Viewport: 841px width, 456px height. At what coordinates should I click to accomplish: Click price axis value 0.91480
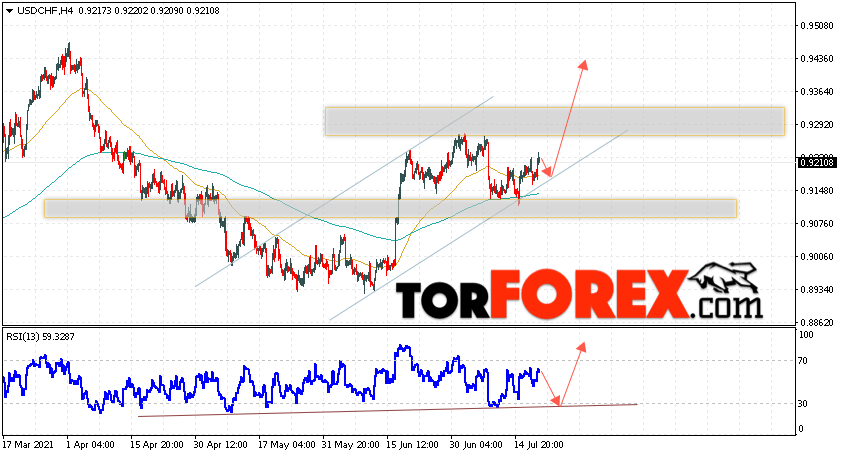(x=817, y=190)
